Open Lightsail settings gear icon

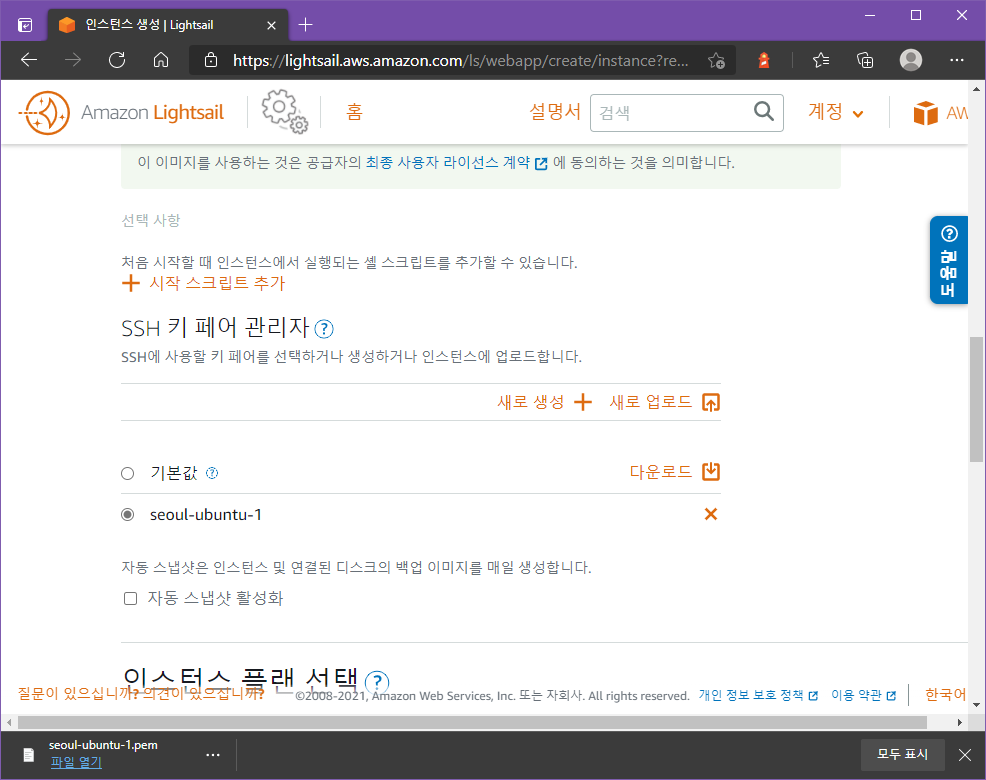pyautogui.click(x=284, y=111)
